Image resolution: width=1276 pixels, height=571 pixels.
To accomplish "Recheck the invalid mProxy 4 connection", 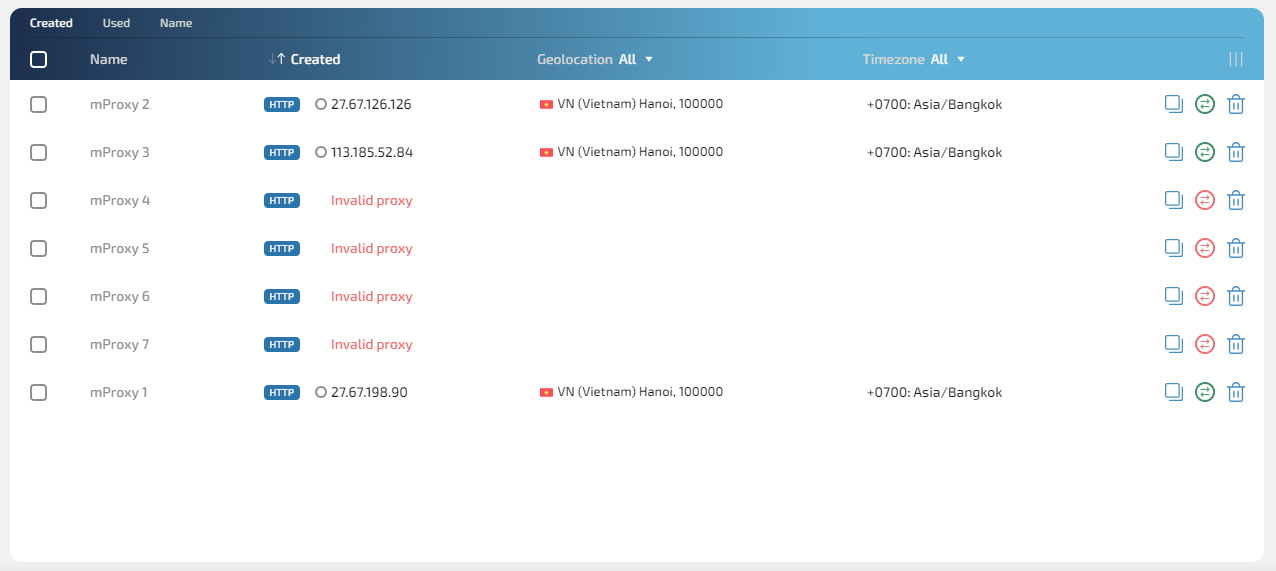I will pyautogui.click(x=1205, y=200).
